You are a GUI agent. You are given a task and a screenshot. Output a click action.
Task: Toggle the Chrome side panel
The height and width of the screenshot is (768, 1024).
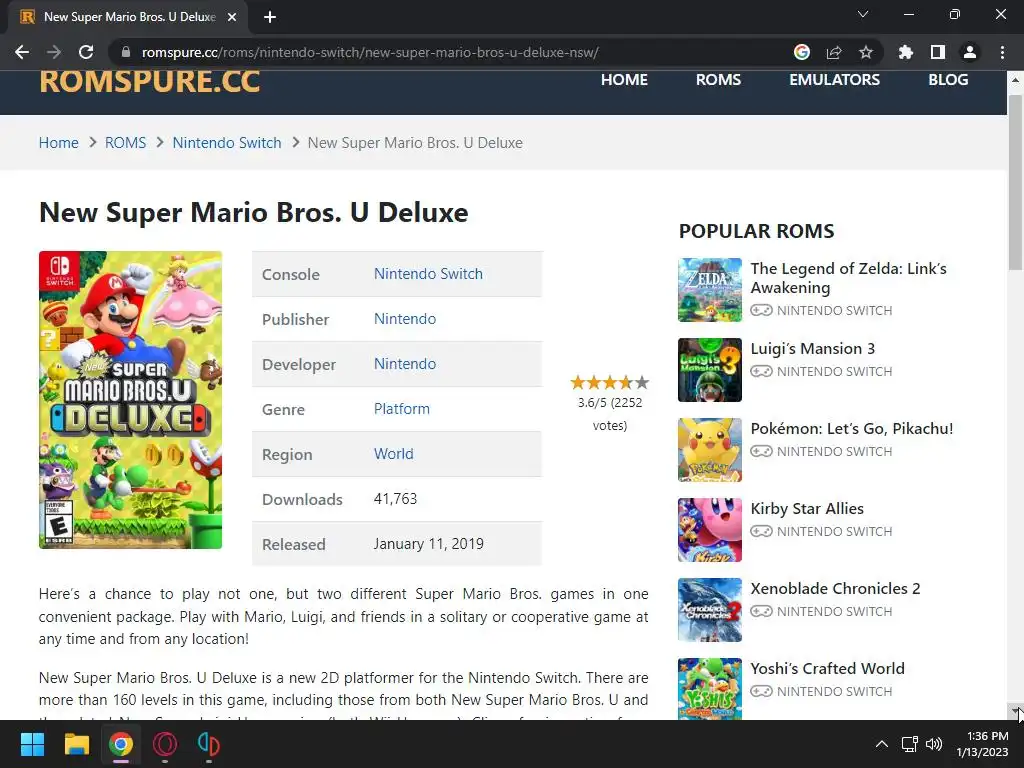[x=938, y=52]
